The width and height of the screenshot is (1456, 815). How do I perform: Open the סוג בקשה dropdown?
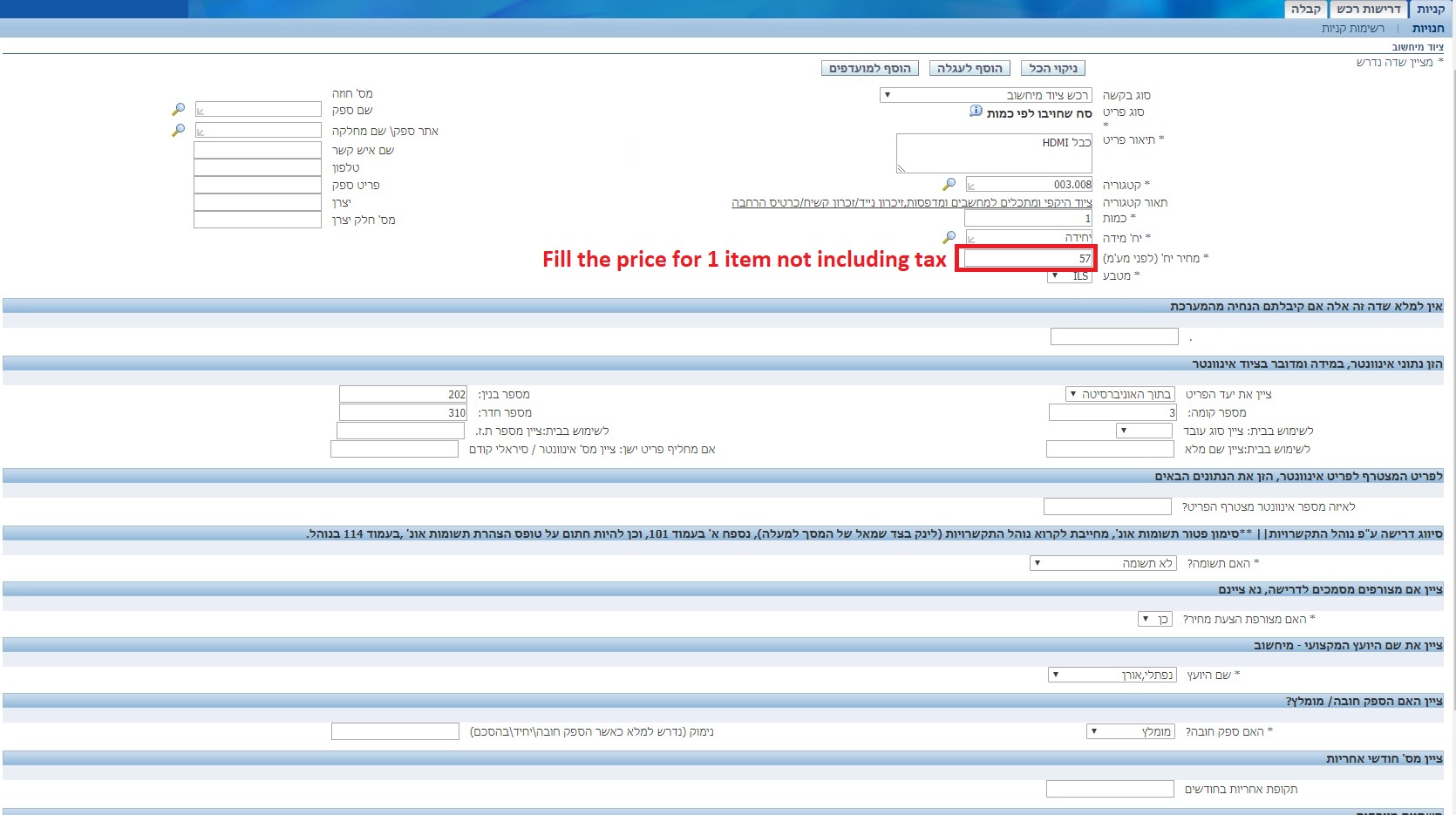tap(985, 95)
